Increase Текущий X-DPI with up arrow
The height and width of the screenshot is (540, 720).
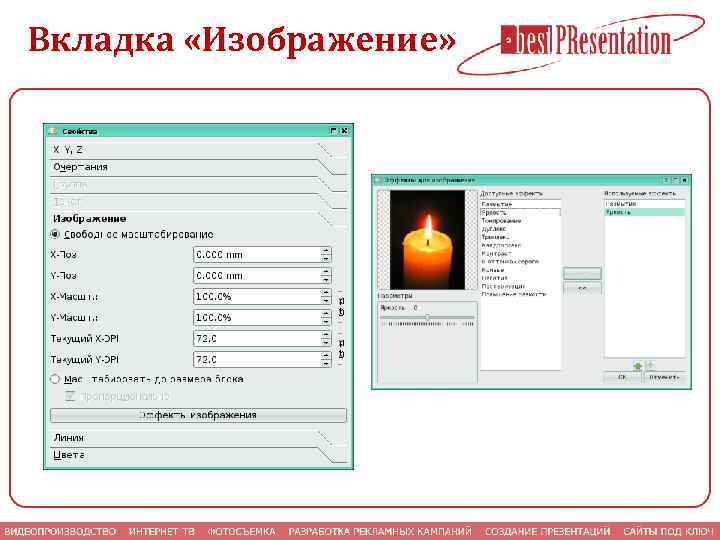pyautogui.click(x=326, y=335)
